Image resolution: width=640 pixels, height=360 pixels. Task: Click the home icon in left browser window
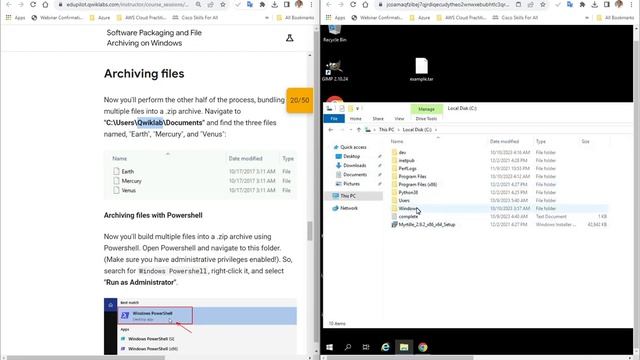pos(45,4)
